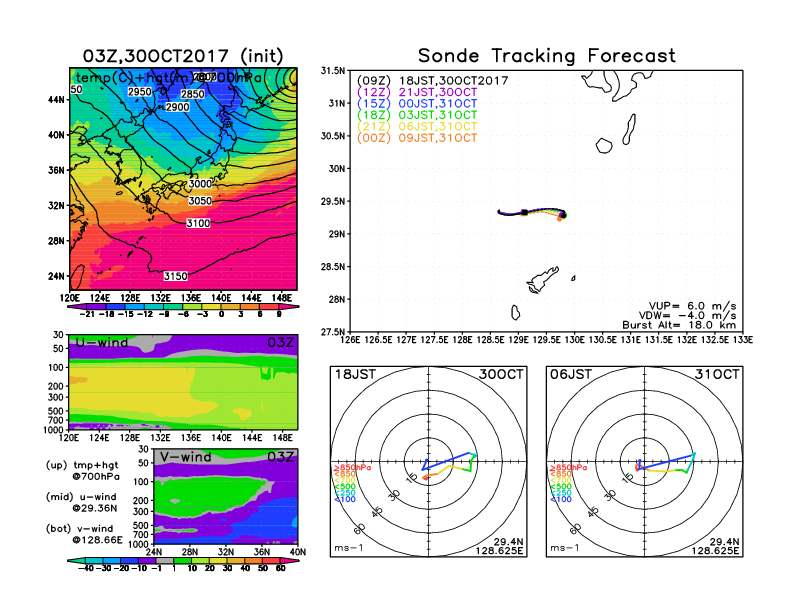Click the "129E" tracking map longitude label
The image size is (792, 612).
tap(518, 340)
